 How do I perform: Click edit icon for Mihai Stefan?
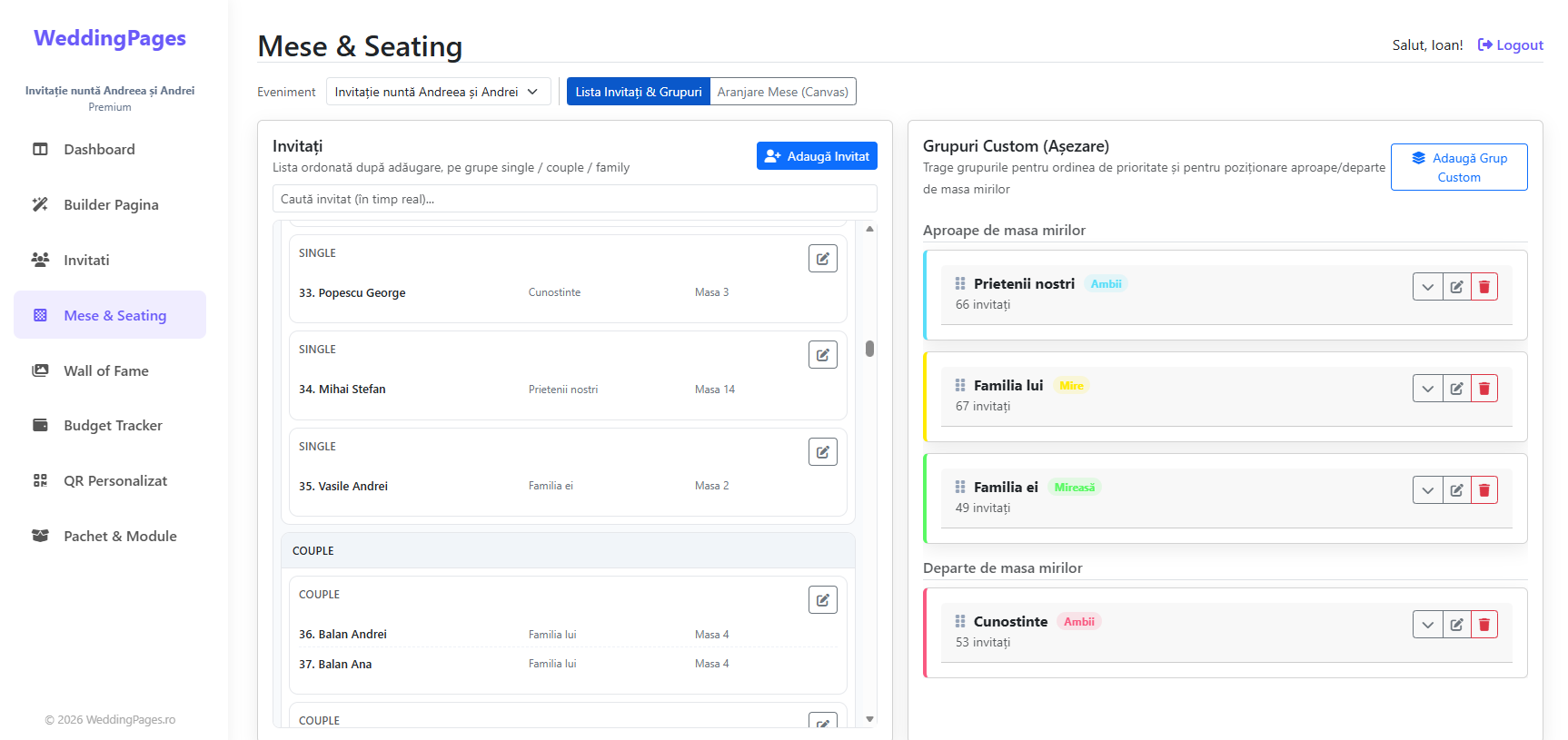822,355
